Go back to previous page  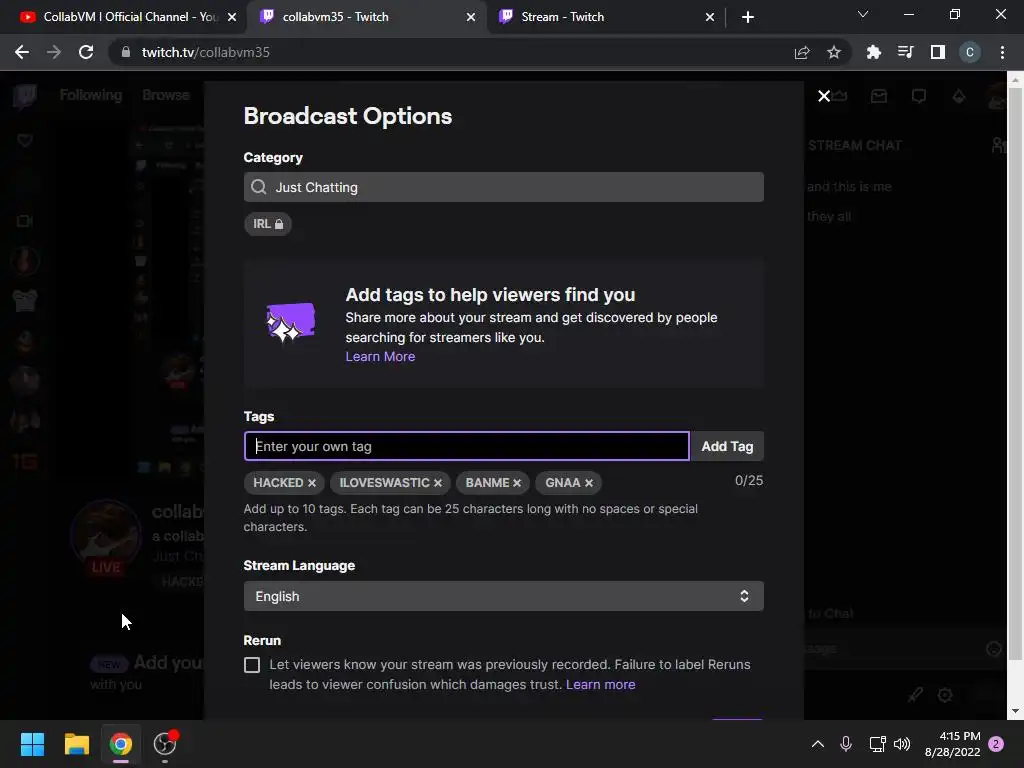point(22,52)
